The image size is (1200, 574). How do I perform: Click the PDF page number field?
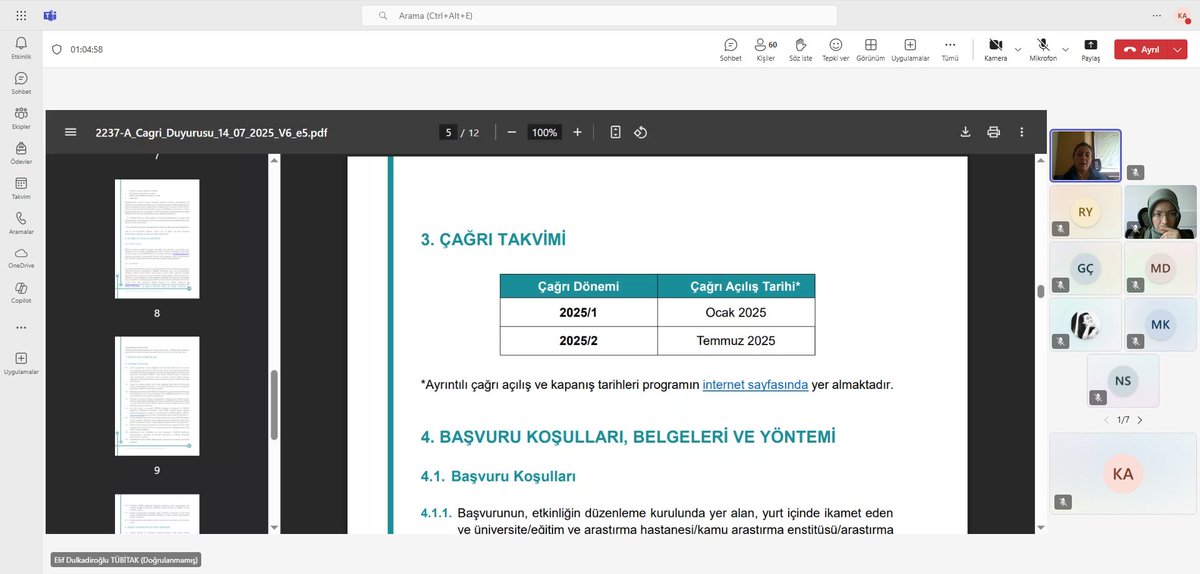448,132
